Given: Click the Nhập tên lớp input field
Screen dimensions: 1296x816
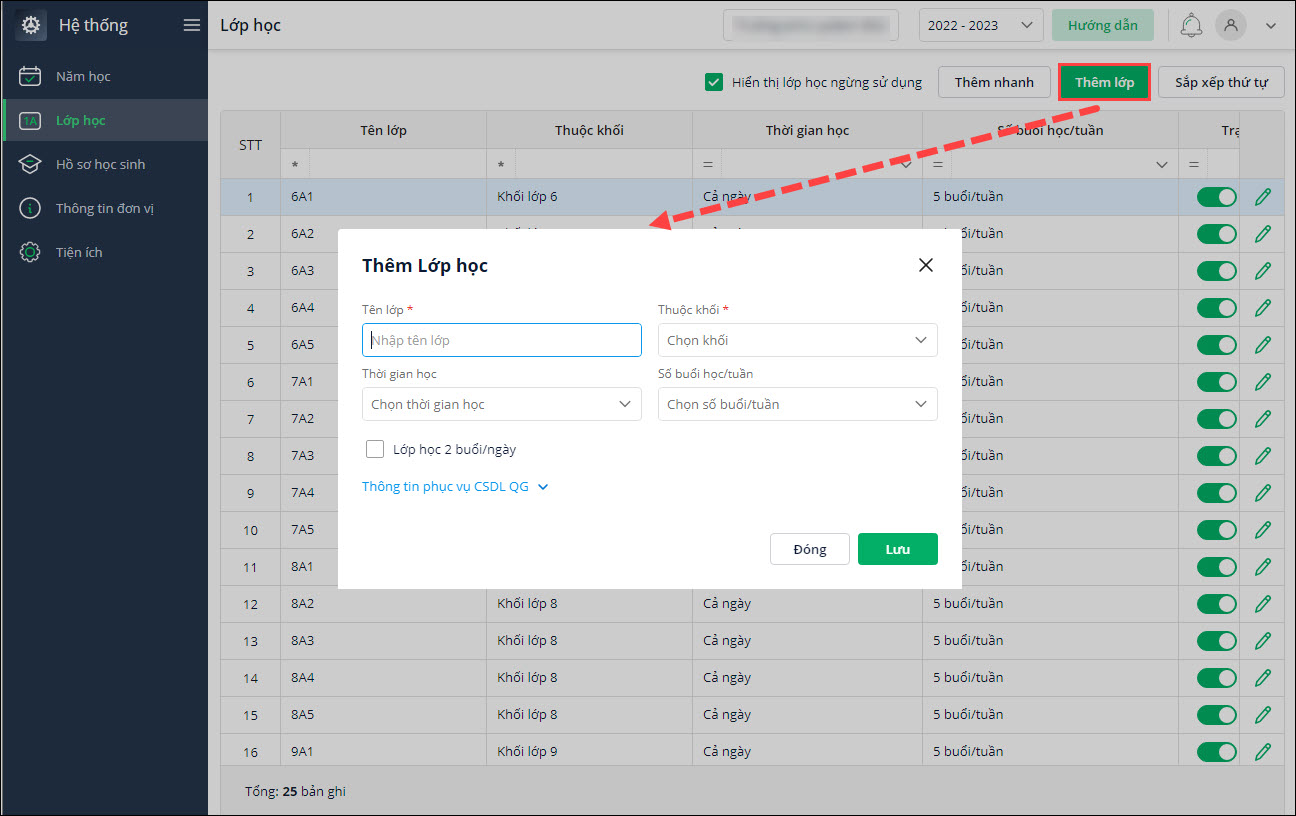Looking at the screenshot, I should click(501, 340).
